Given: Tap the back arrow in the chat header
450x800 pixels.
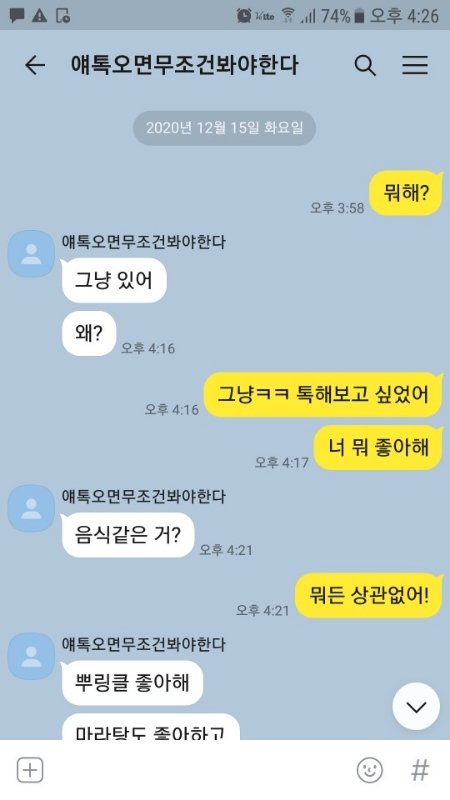Looking at the screenshot, I should 35,65.
